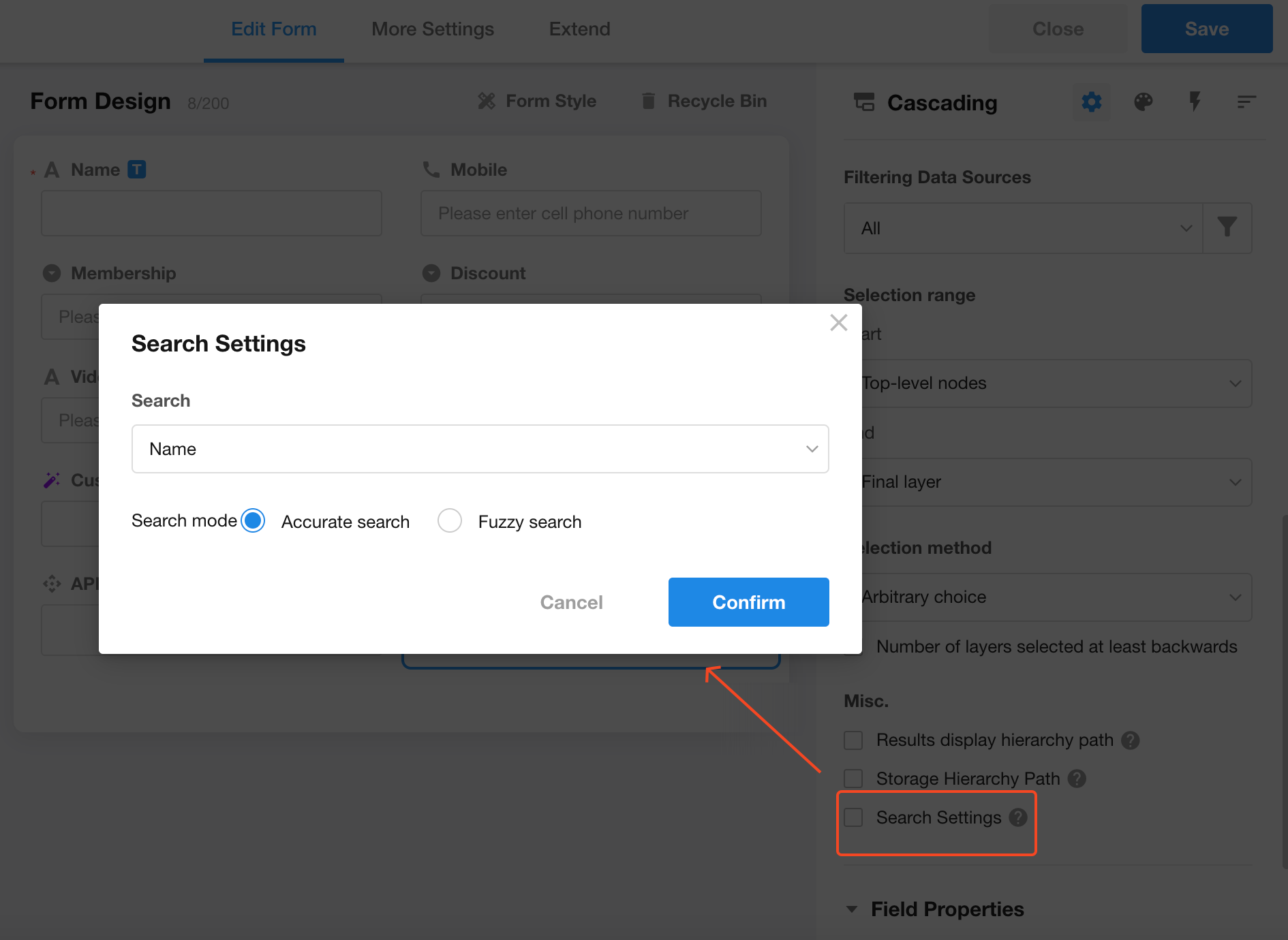Click the top Close button
The image size is (1288, 940).
[x=1058, y=29]
